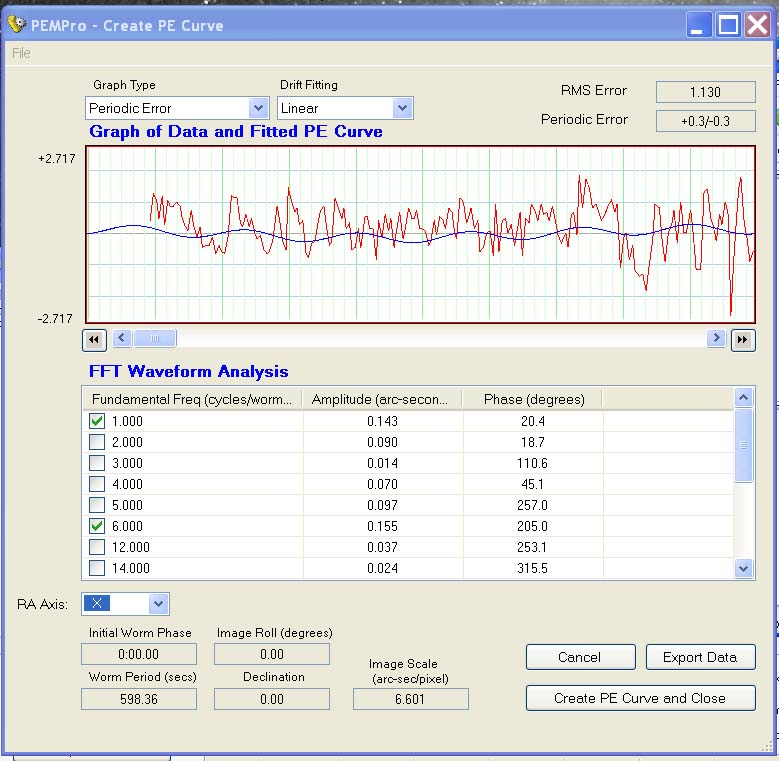Click amplitude value 0.037

(383, 547)
